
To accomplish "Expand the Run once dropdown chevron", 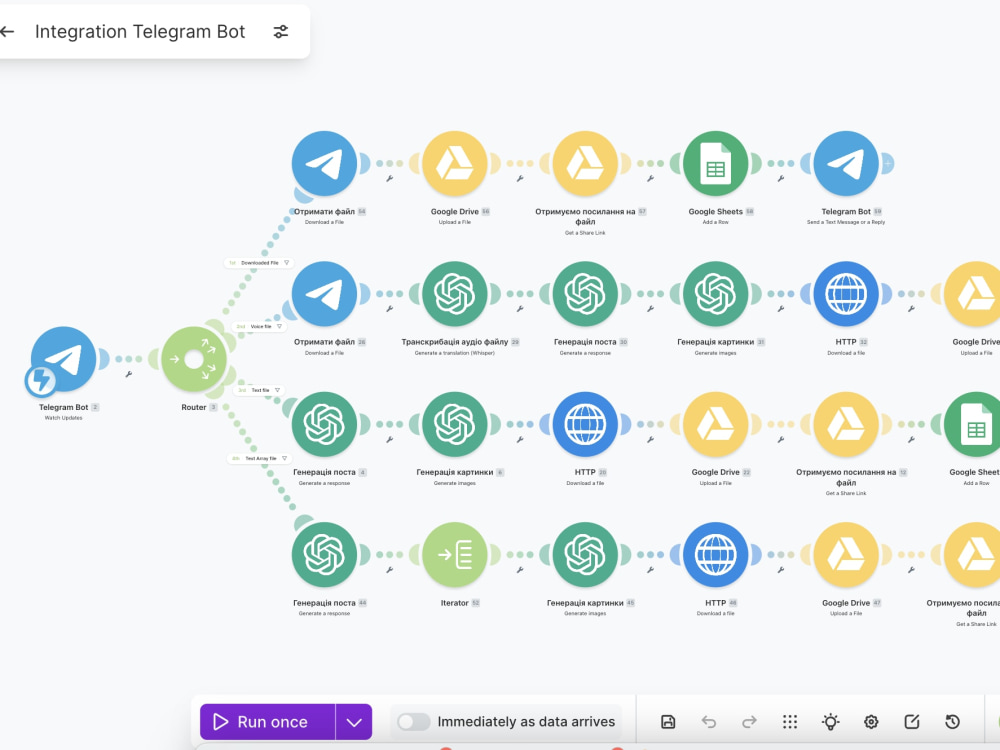I will (354, 722).
